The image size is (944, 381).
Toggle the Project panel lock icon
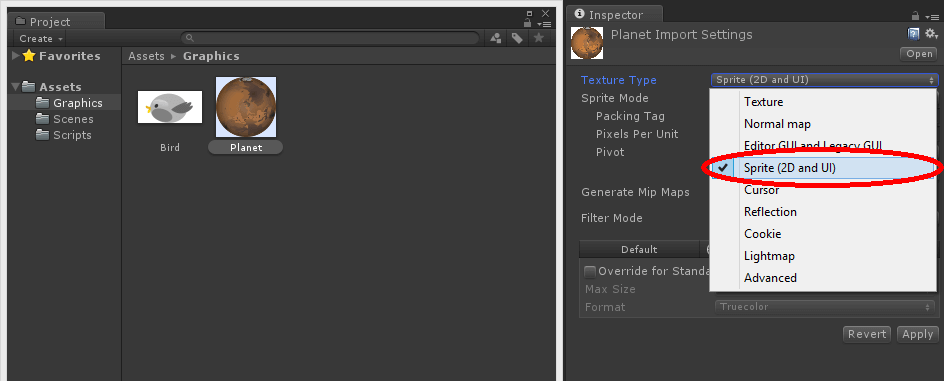pyautogui.click(x=527, y=23)
